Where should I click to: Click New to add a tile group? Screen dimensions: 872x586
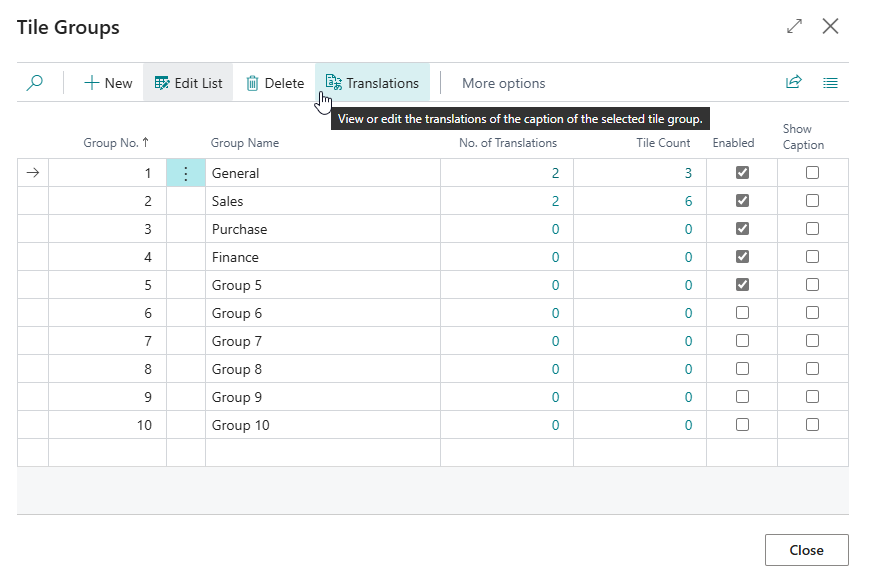(x=108, y=83)
